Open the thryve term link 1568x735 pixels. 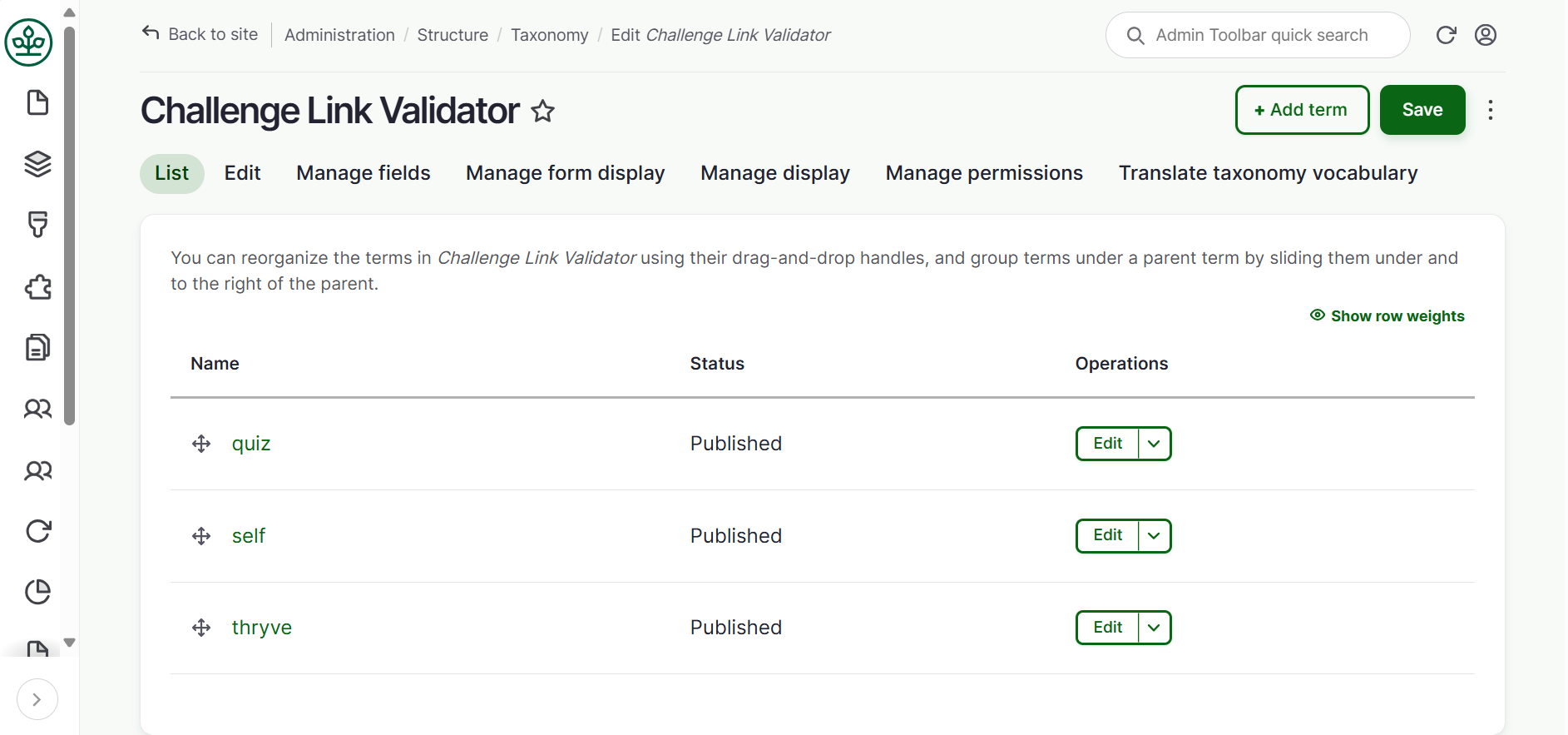pos(262,628)
